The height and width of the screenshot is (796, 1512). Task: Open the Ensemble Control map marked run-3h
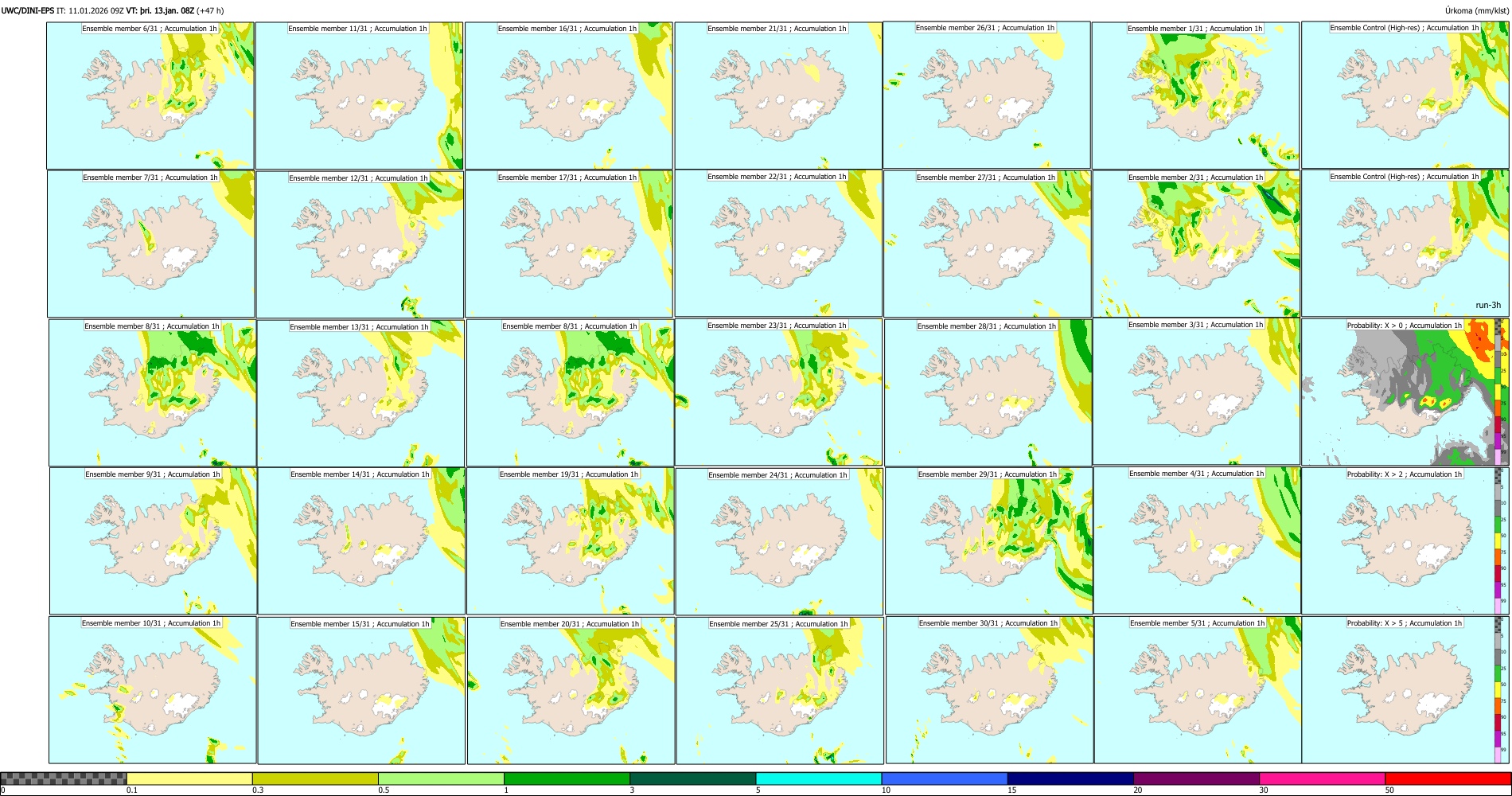pos(1405,244)
